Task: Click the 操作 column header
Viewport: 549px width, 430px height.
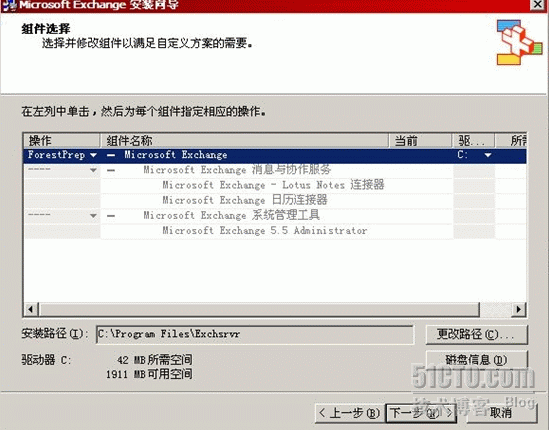Action: 62,140
